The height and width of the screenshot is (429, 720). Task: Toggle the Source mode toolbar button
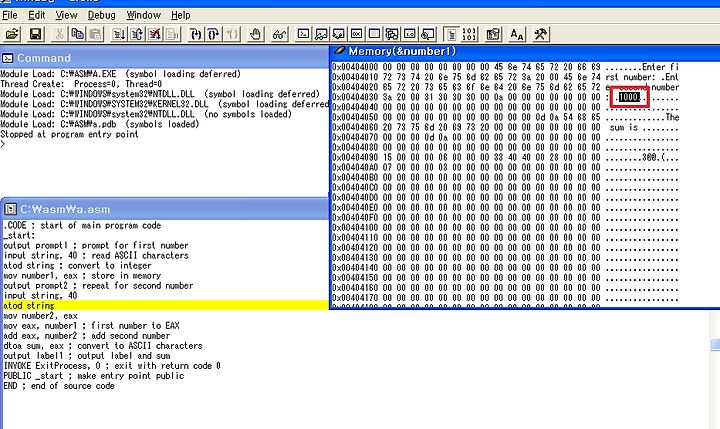click(452, 34)
